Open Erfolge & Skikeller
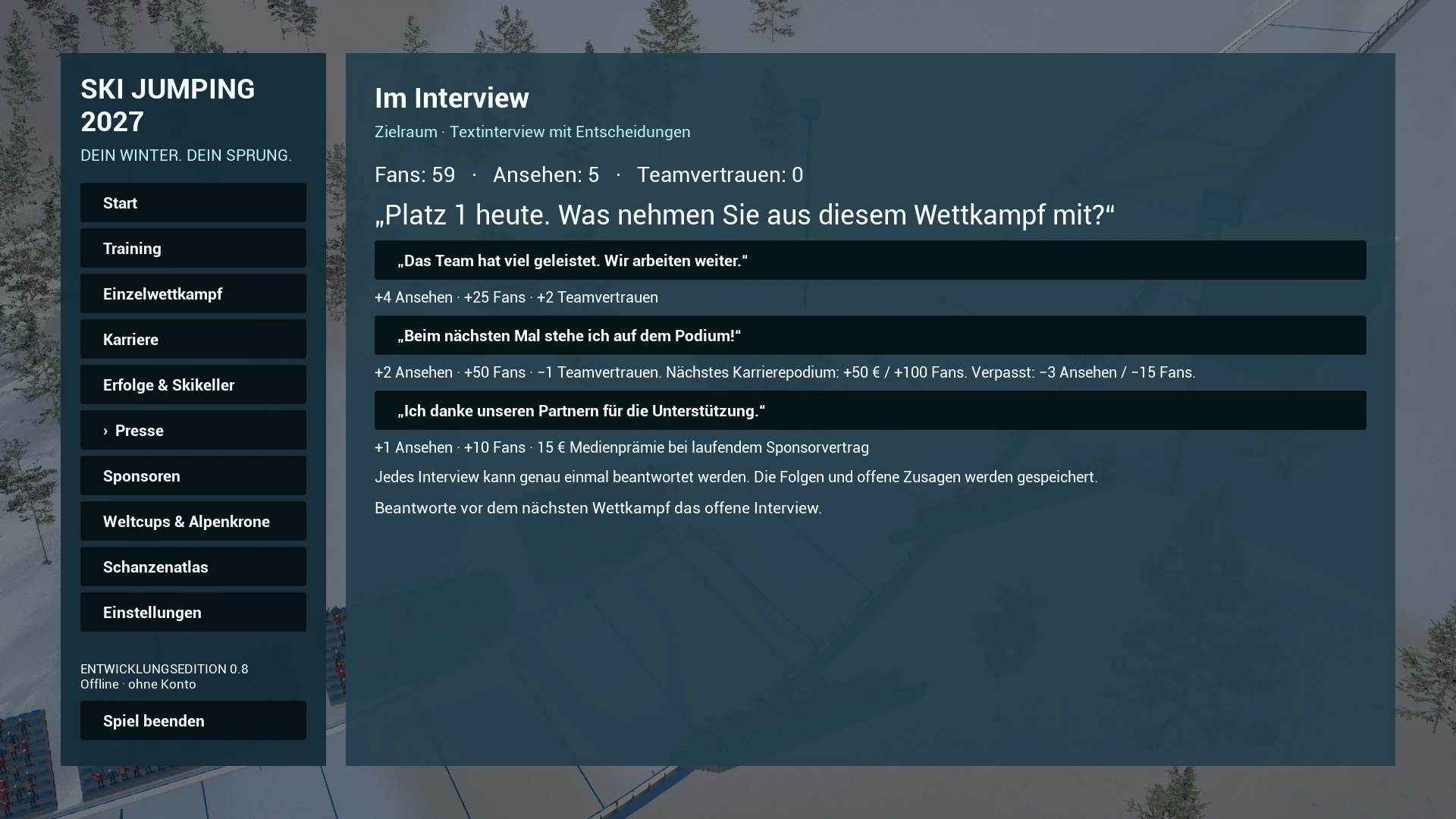1456x819 pixels. click(193, 384)
